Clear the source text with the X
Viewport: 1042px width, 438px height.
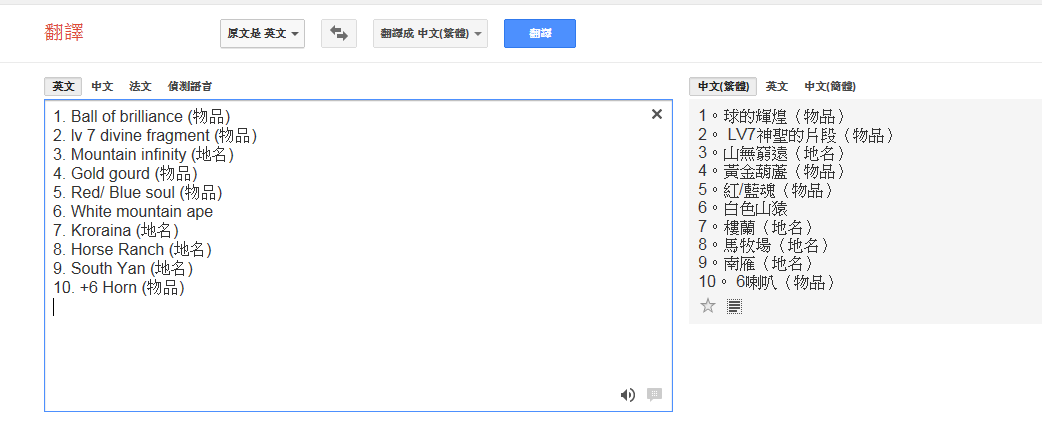pos(657,114)
